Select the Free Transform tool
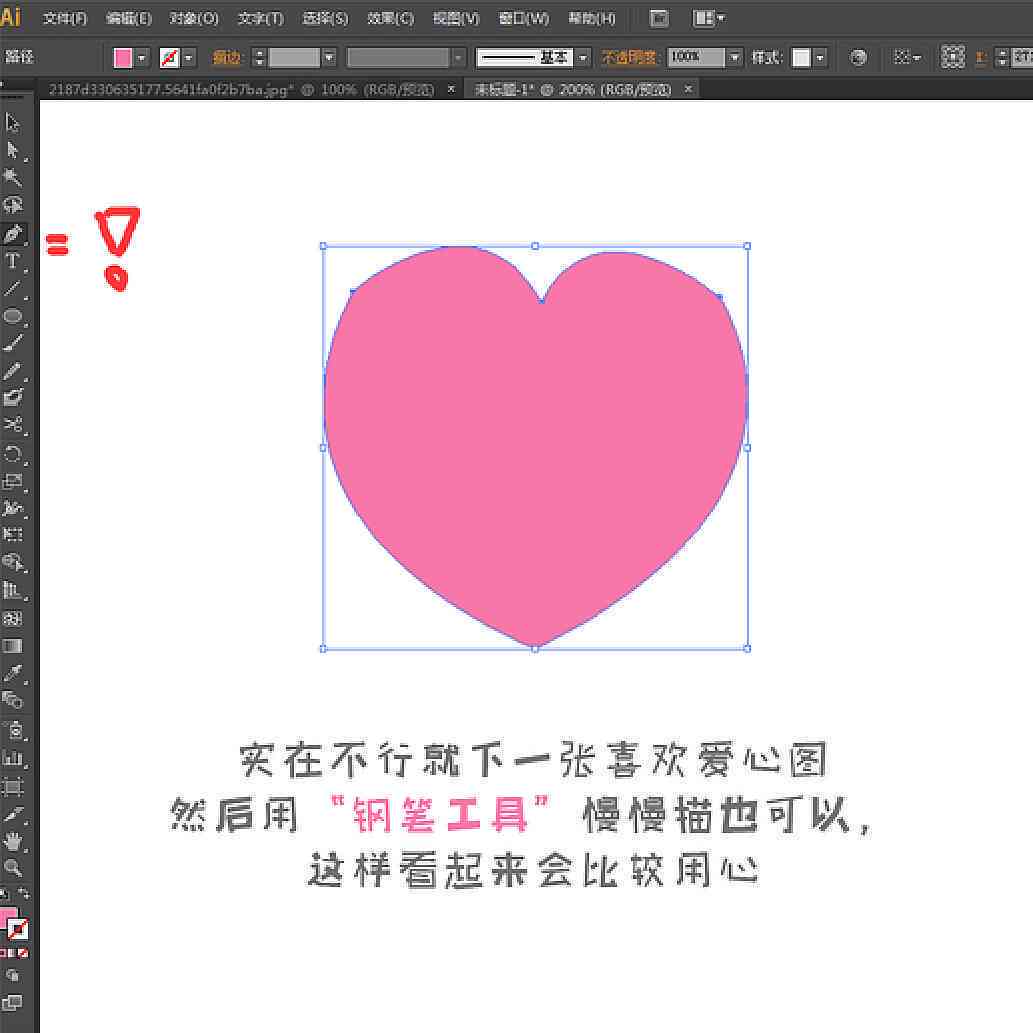Screen dimensions: 1033x1033 point(13,534)
